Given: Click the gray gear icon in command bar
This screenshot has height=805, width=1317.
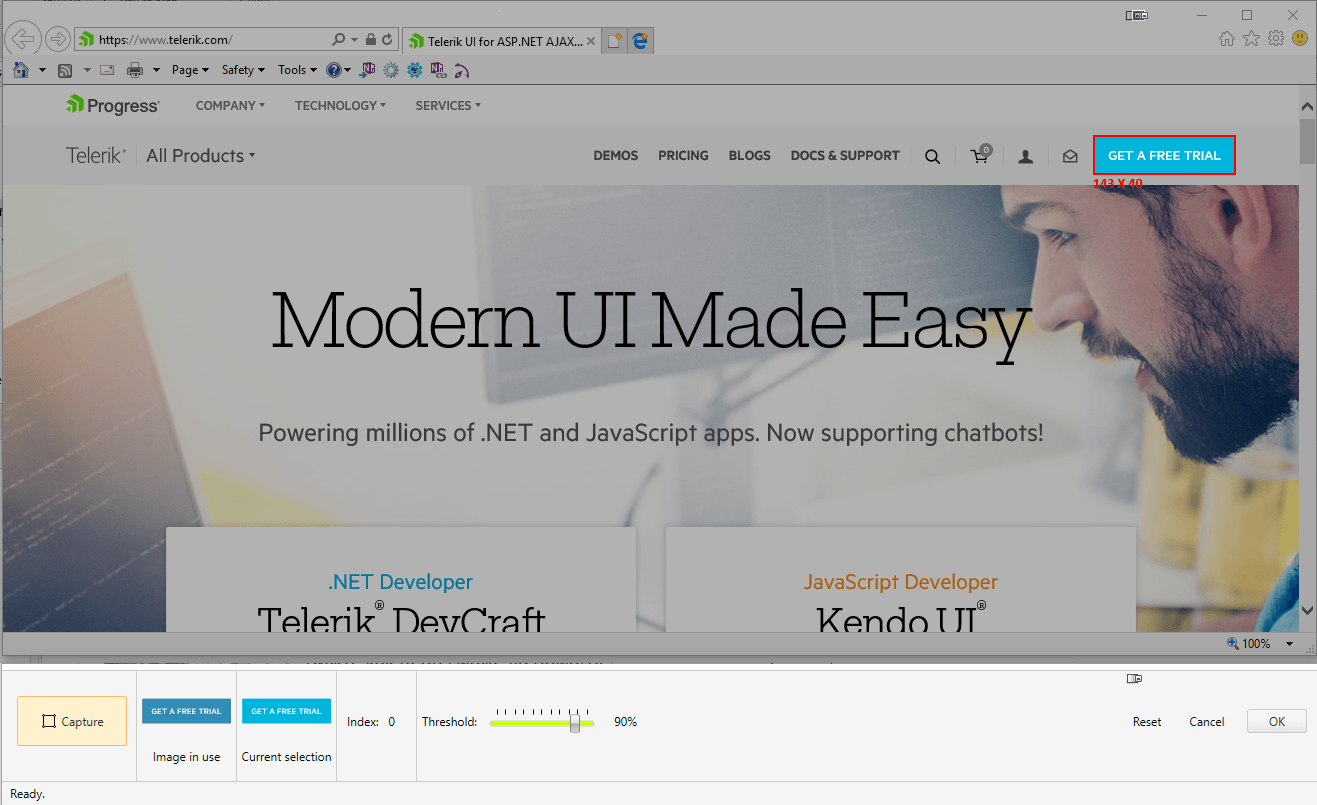Looking at the screenshot, I should pyautogui.click(x=391, y=70).
